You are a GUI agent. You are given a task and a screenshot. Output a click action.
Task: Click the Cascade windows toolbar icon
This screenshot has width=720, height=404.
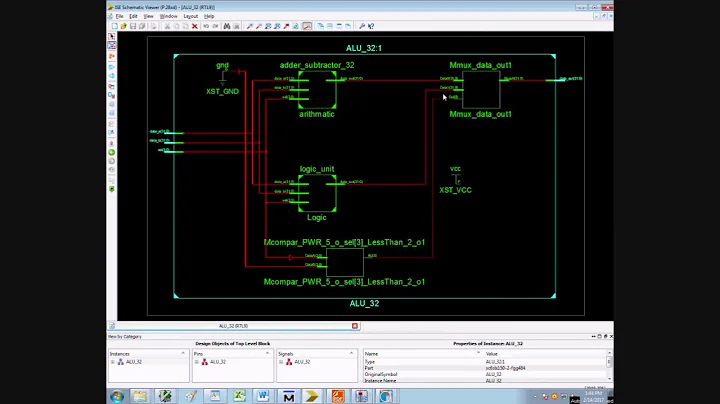321,26
